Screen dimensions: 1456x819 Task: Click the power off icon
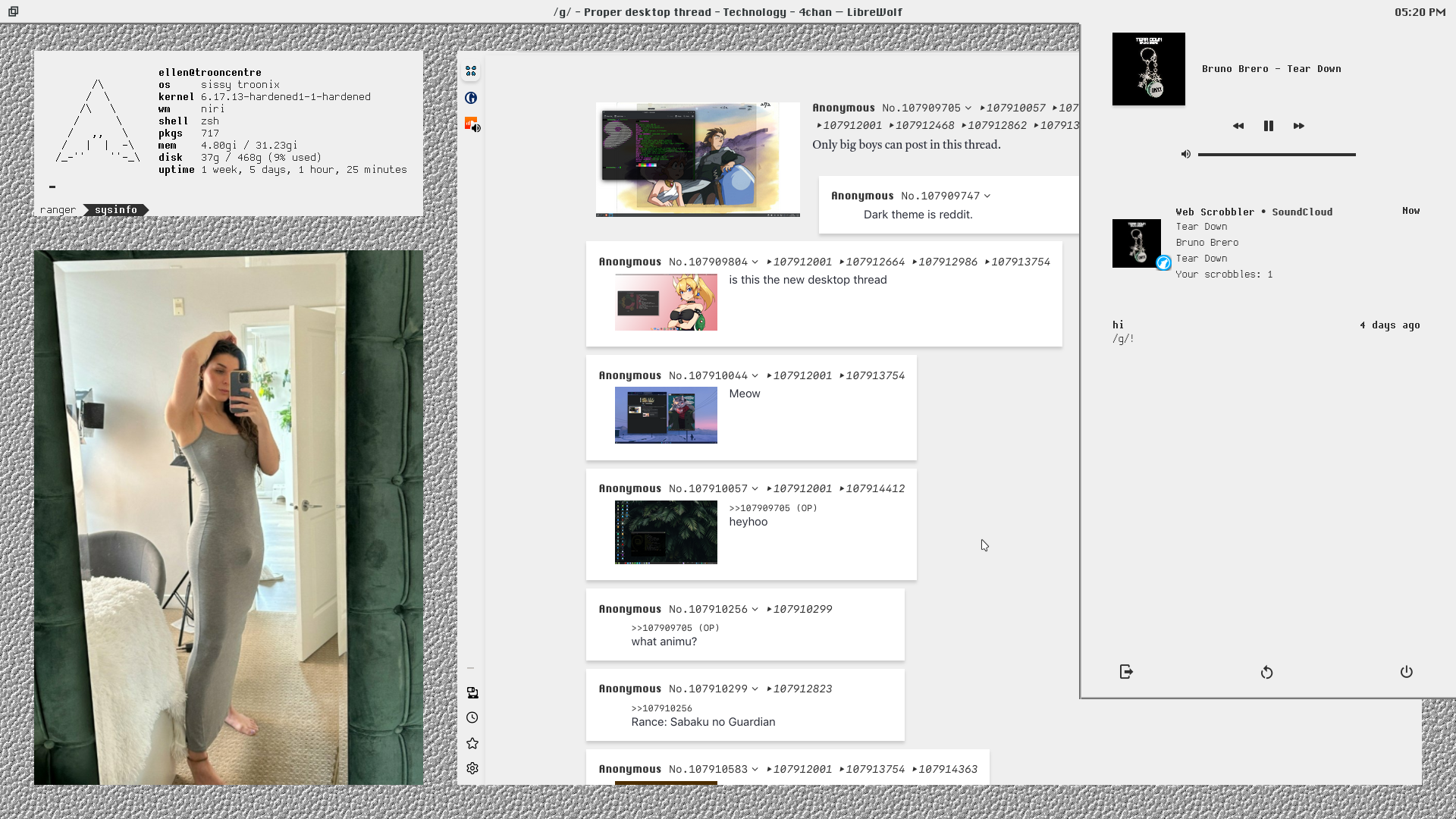click(x=1406, y=672)
